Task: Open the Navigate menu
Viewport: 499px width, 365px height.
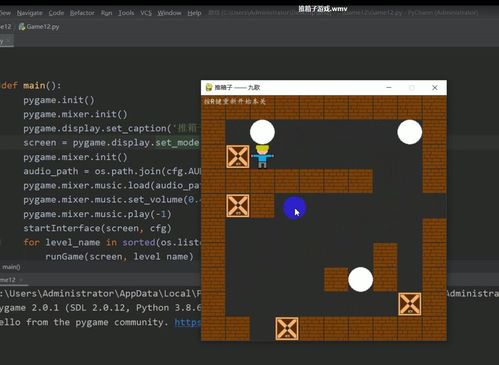Action: 29,13
